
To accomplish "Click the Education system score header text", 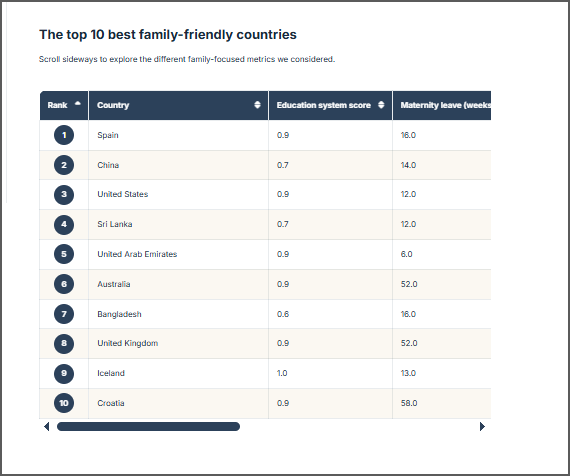I will (x=324, y=105).
